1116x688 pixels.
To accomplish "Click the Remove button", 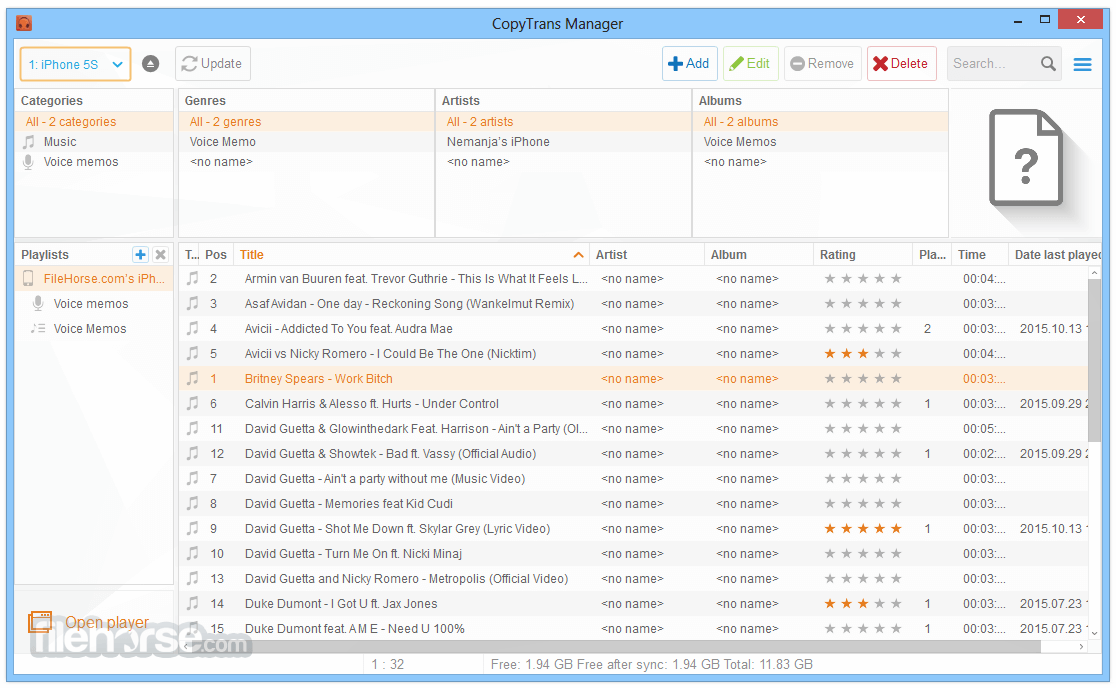I will (822, 64).
